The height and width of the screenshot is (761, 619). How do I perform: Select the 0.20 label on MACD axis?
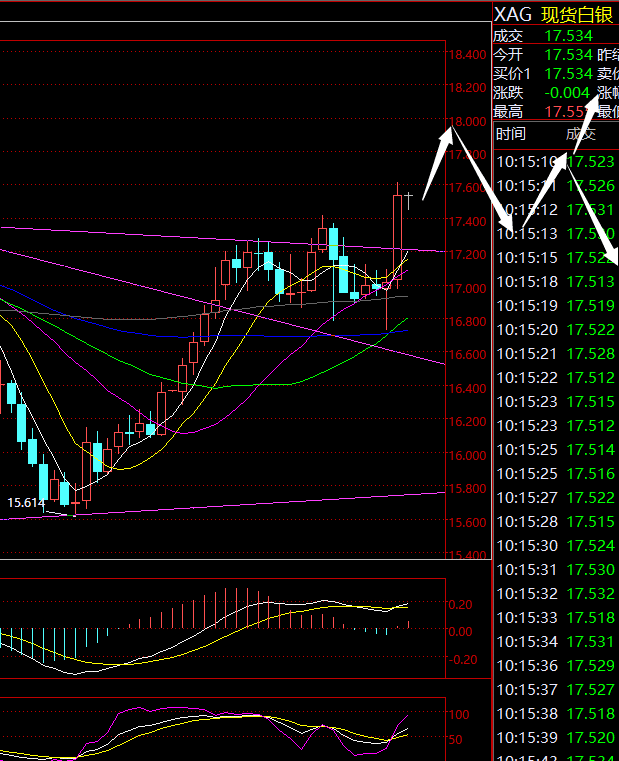coord(460,604)
